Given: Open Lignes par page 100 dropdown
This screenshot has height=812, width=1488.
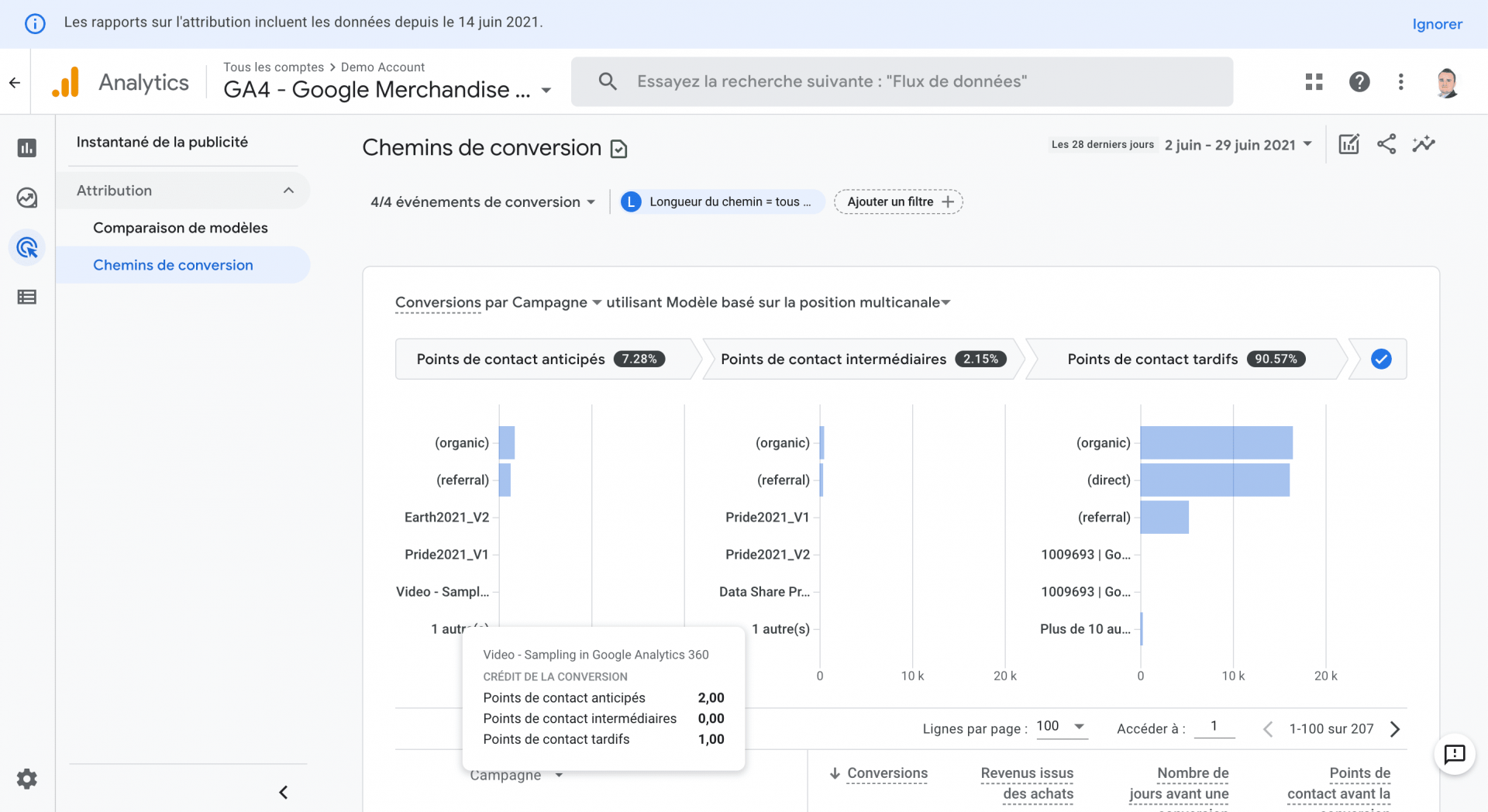Looking at the screenshot, I should pos(1061,727).
